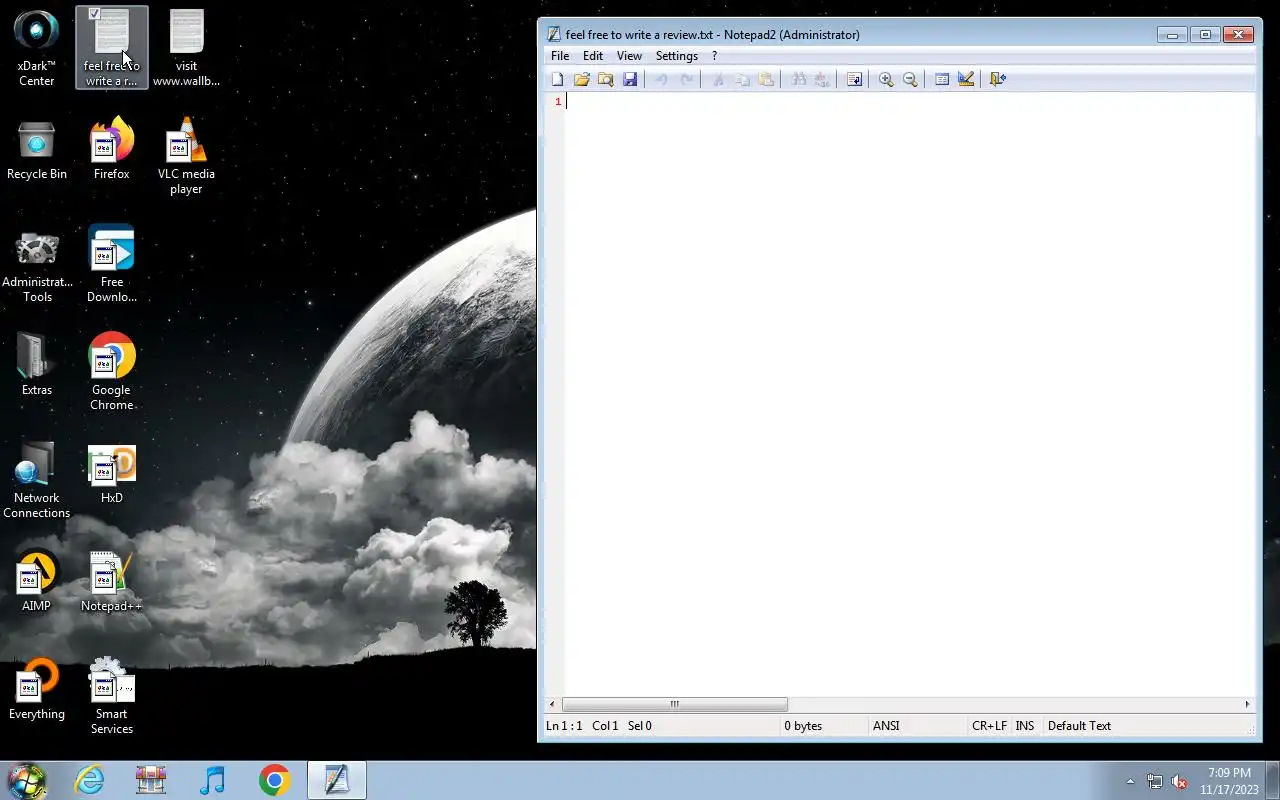Viewport: 1280px width, 800px height.
Task: Click the horizontal scrollbar thumb
Action: (x=675, y=704)
